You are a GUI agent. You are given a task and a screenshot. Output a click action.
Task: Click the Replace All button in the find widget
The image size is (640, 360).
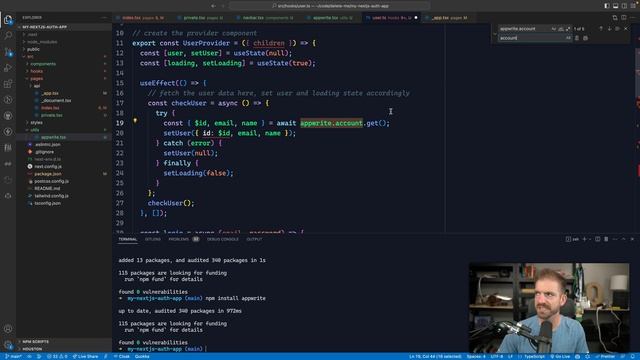coord(585,38)
